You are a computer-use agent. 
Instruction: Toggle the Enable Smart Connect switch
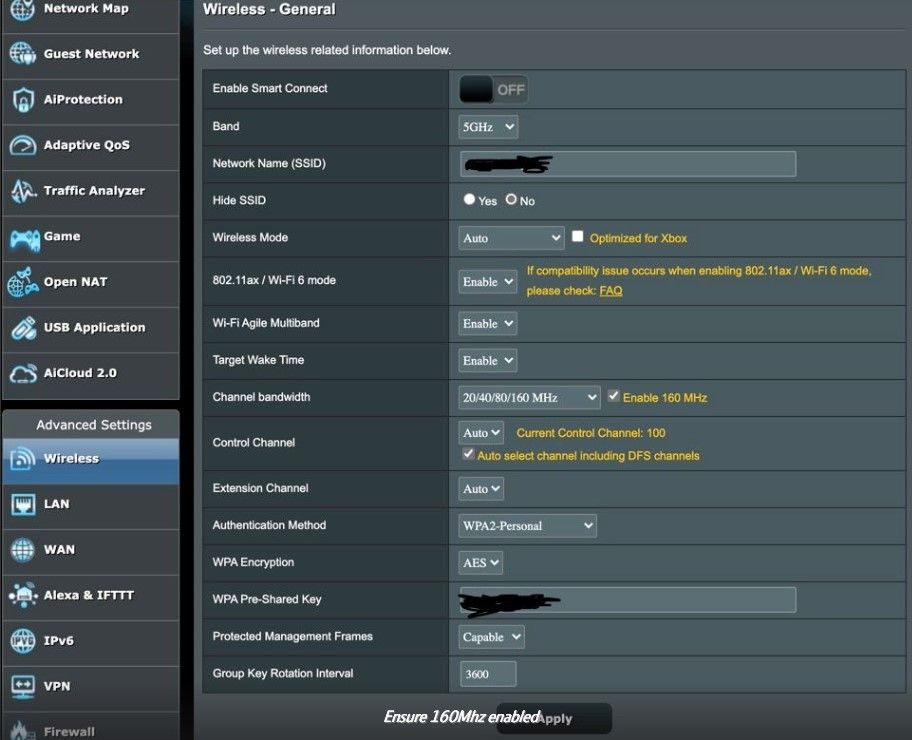click(493, 90)
